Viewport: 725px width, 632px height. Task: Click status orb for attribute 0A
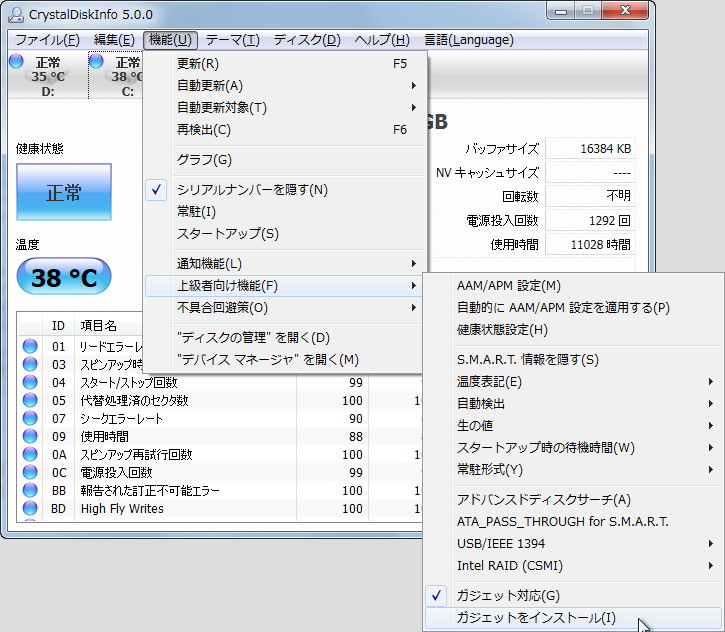[30, 454]
